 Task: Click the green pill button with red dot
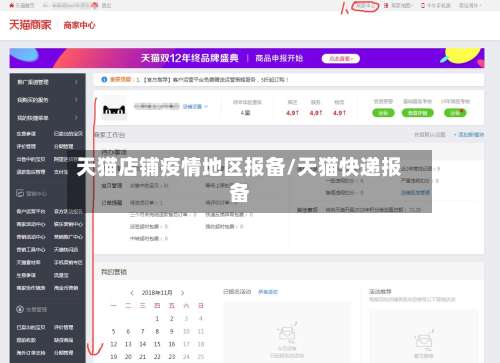(455, 113)
